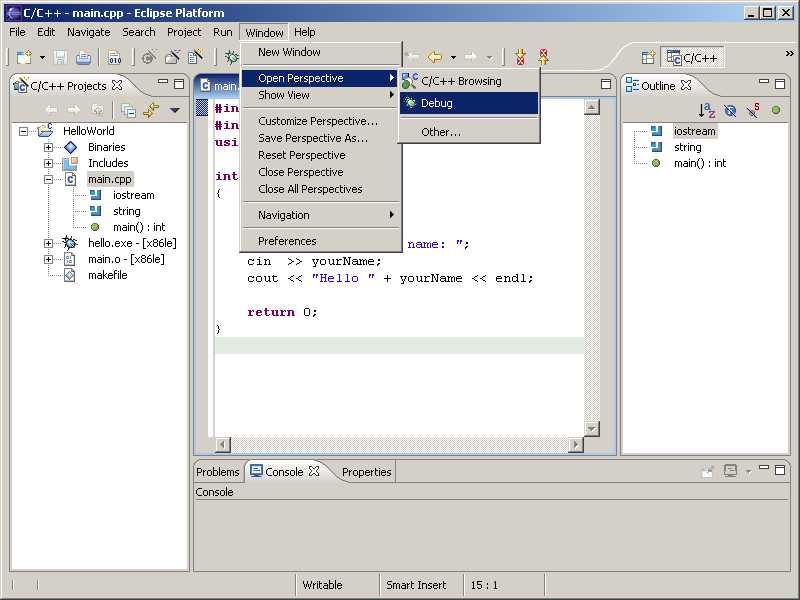Click the build binary 010 toolbar icon
800x600 pixels.
[x=114, y=58]
